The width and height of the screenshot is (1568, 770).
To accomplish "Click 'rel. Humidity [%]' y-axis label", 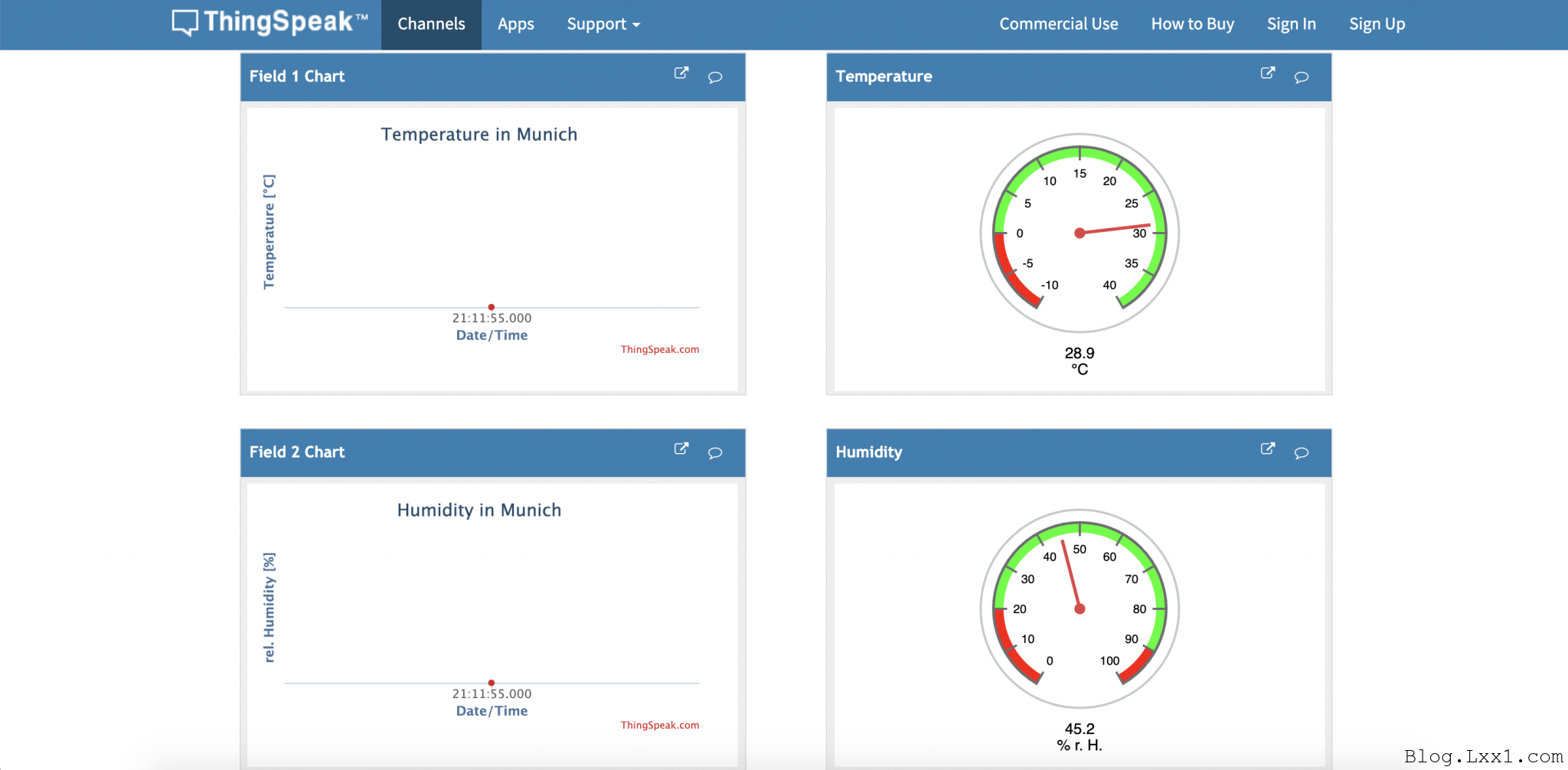I will pos(269,607).
